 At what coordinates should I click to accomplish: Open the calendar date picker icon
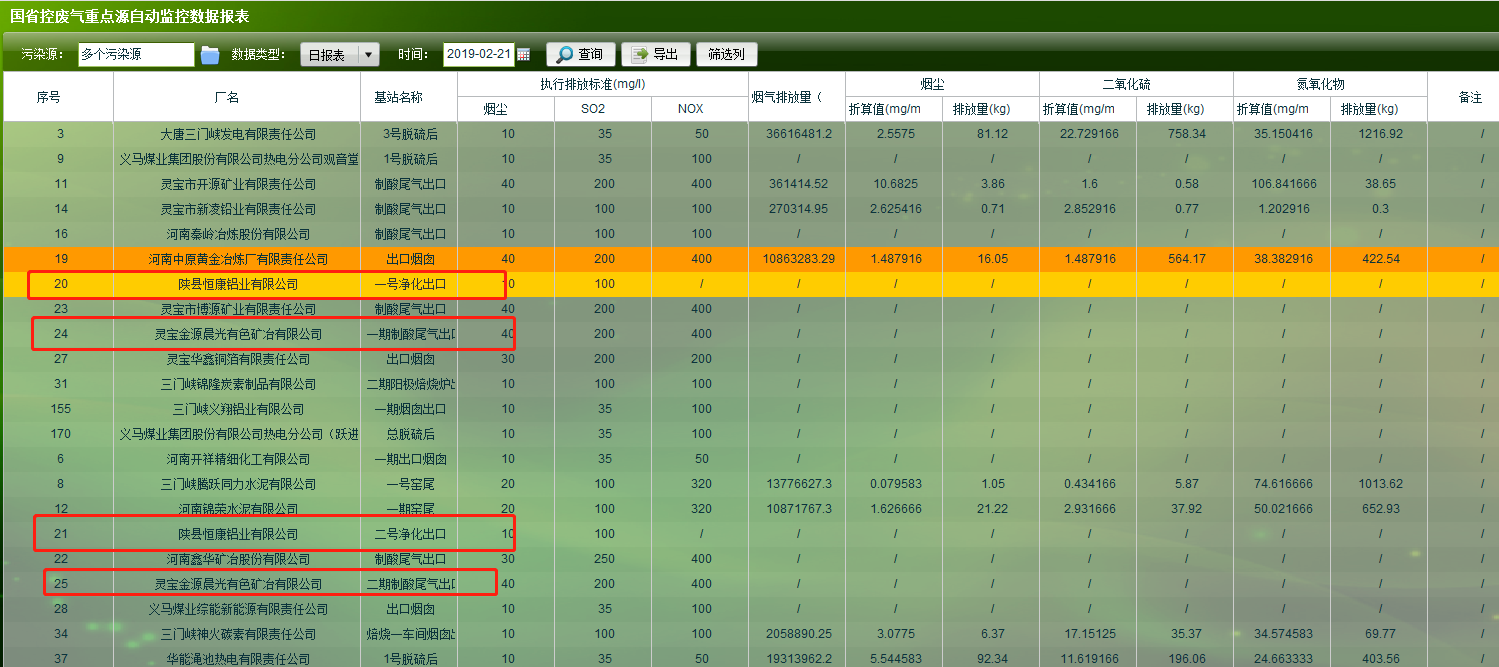pos(523,55)
